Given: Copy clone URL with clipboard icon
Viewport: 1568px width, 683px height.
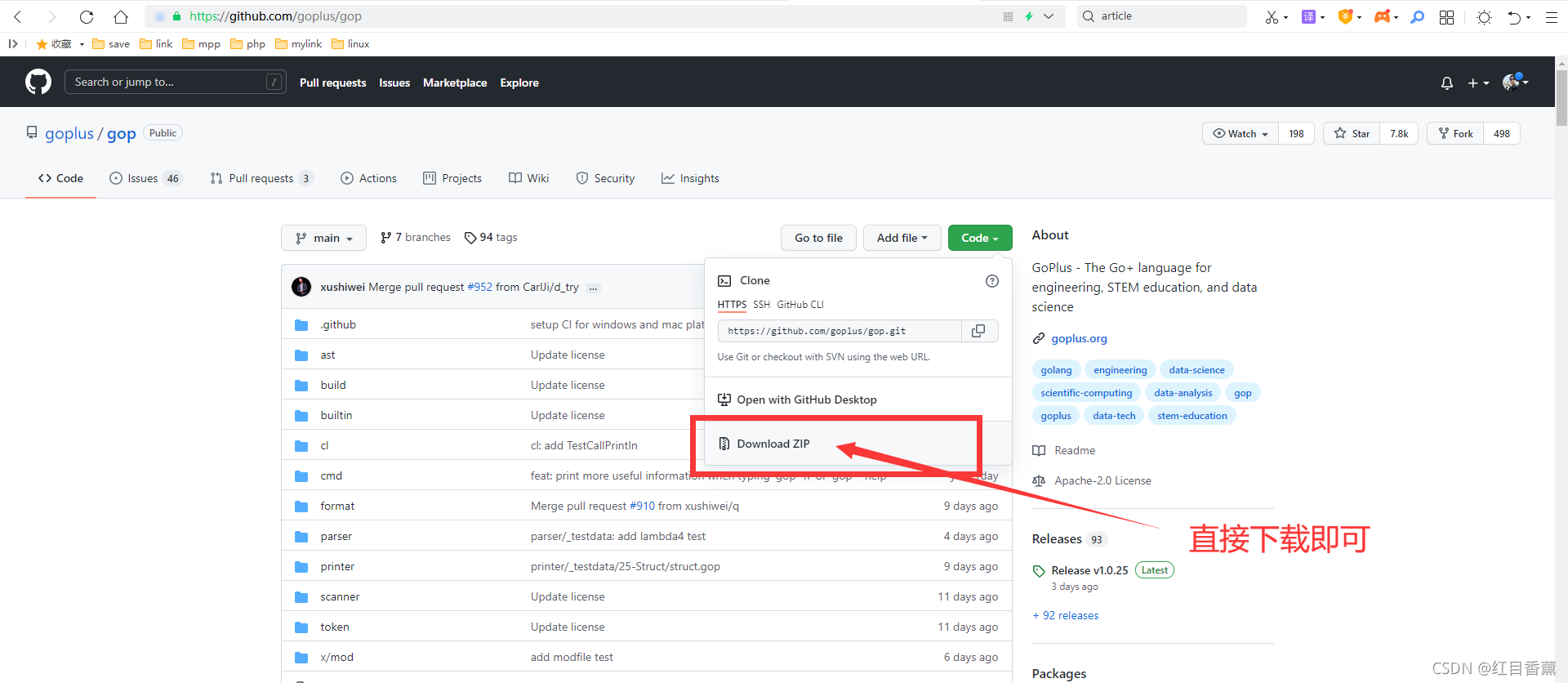Looking at the screenshot, I should point(978,331).
